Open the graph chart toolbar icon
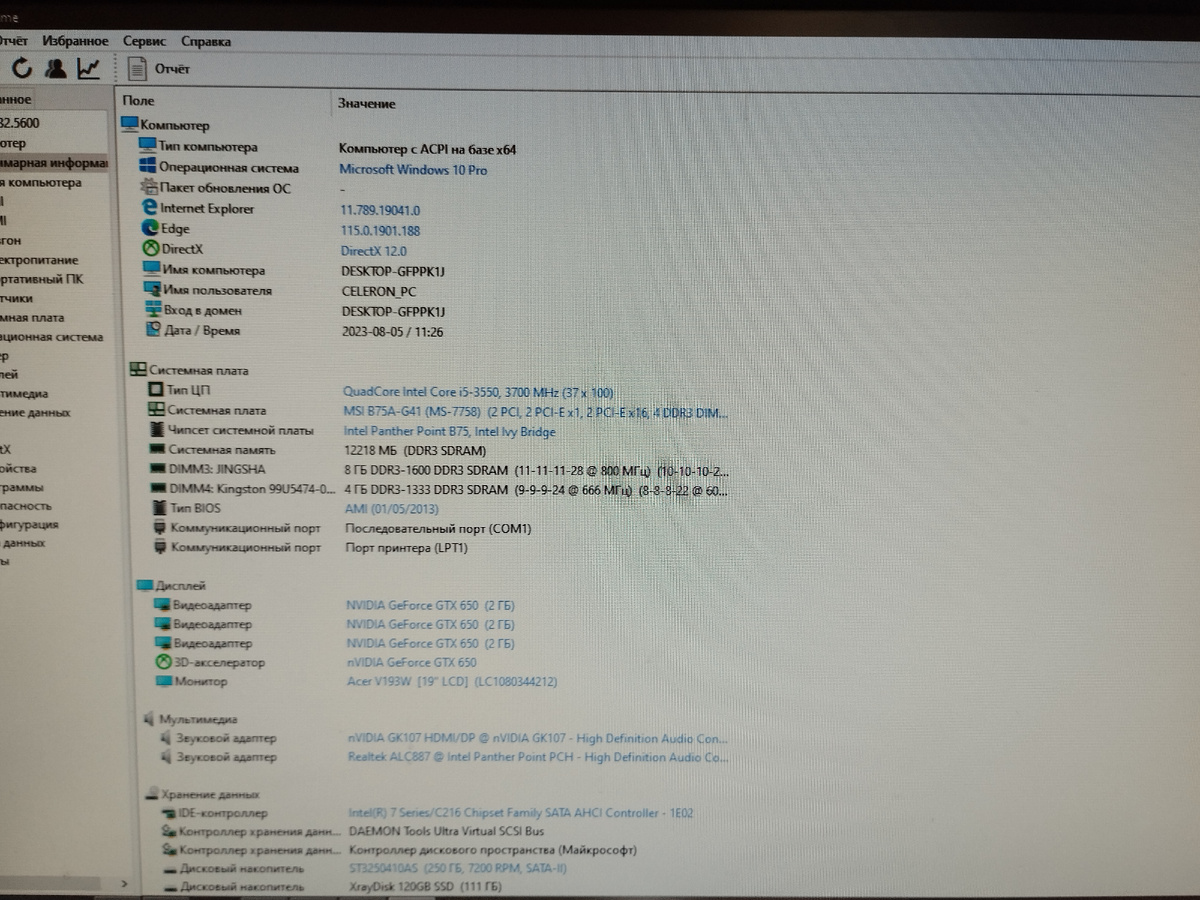 pos(89,68)
